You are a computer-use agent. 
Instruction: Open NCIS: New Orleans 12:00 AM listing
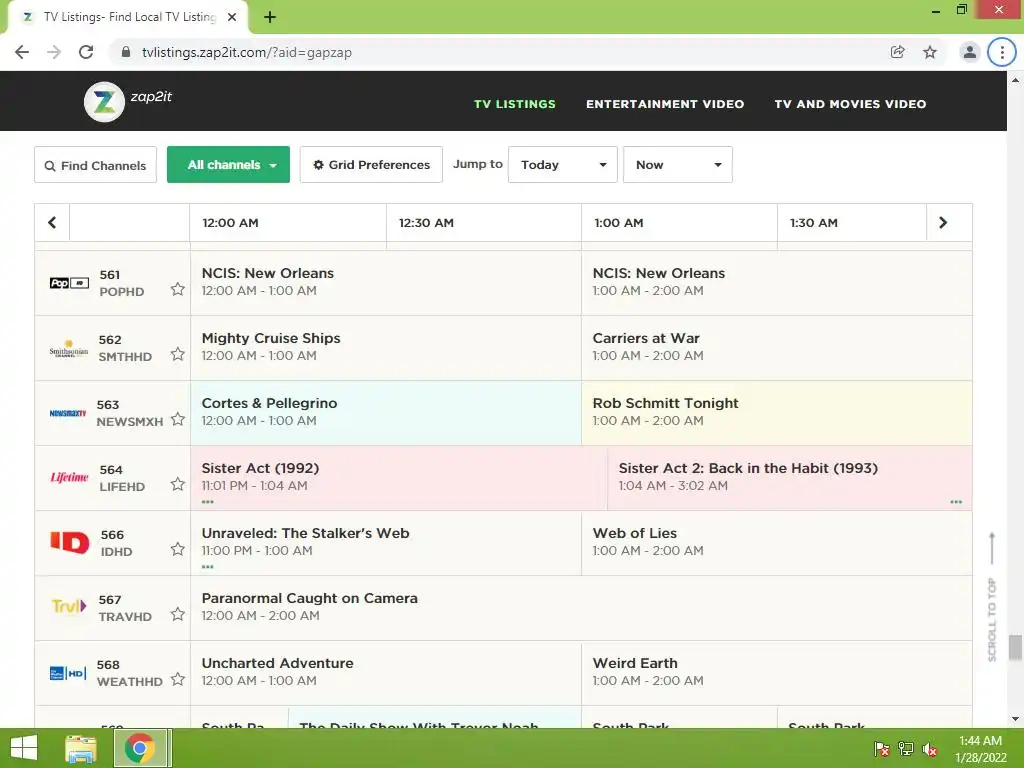386,283
